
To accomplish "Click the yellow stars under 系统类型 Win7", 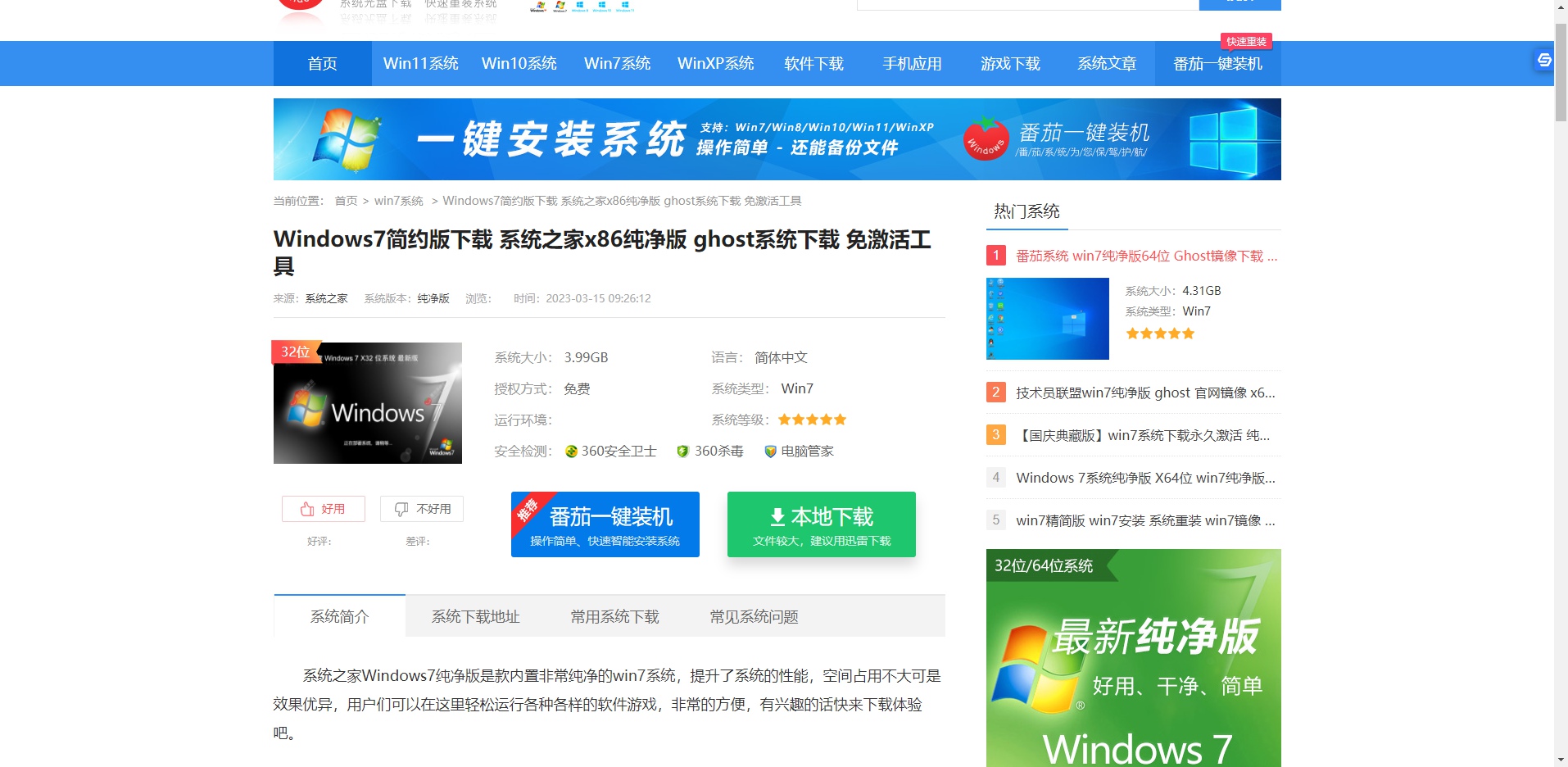I will click(1160, 334).
